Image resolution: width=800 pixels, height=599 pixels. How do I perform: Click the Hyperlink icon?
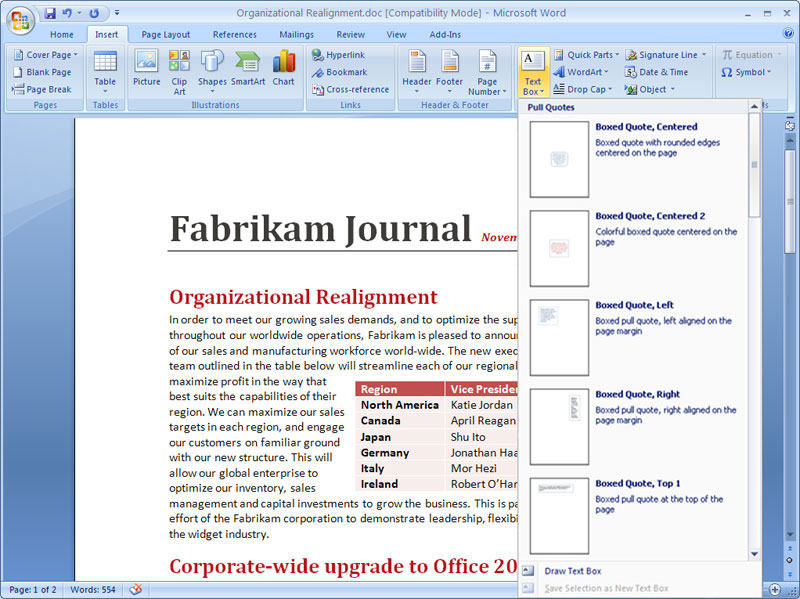coord(337,55)
